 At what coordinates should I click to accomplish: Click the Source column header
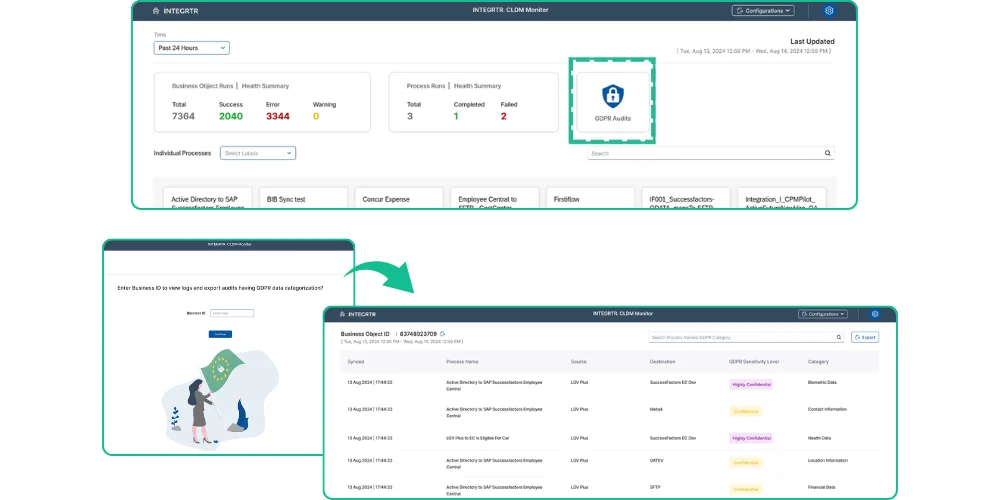(578, 362)
